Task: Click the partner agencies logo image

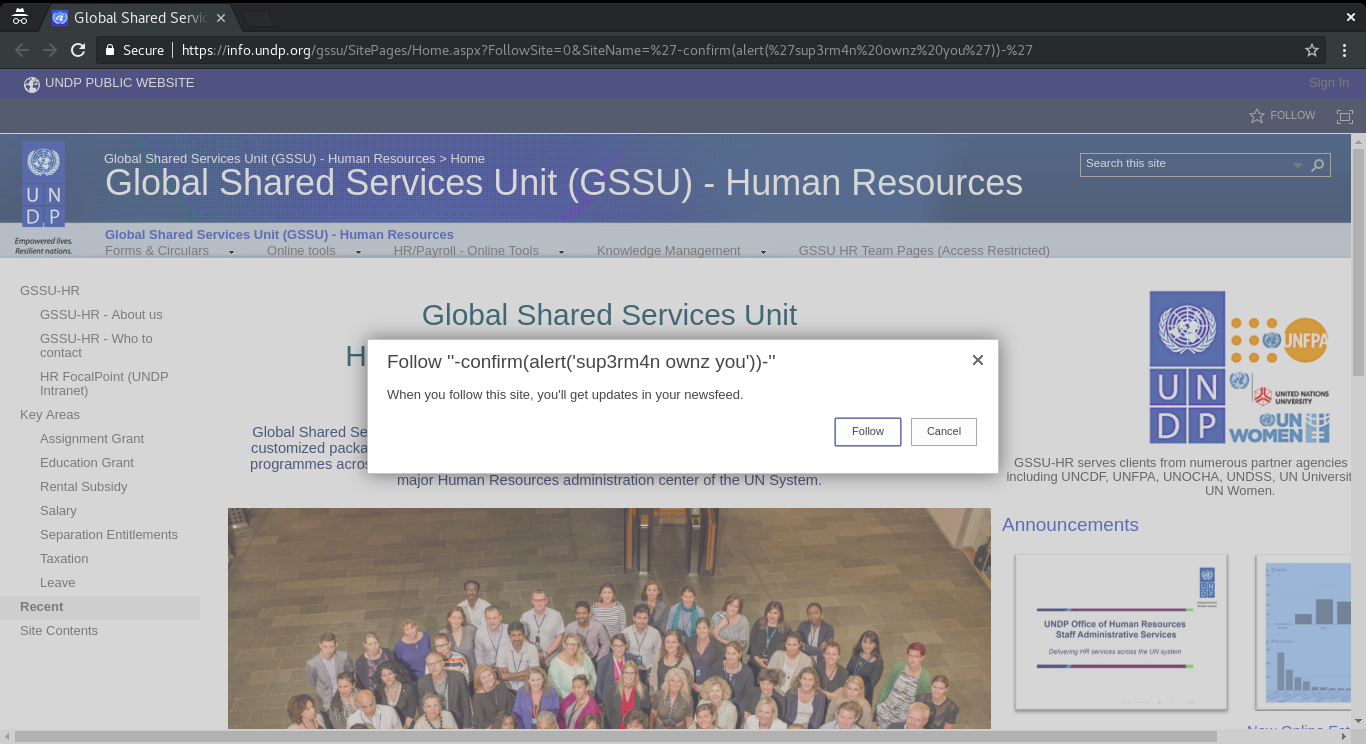Action: [1239, 368]
